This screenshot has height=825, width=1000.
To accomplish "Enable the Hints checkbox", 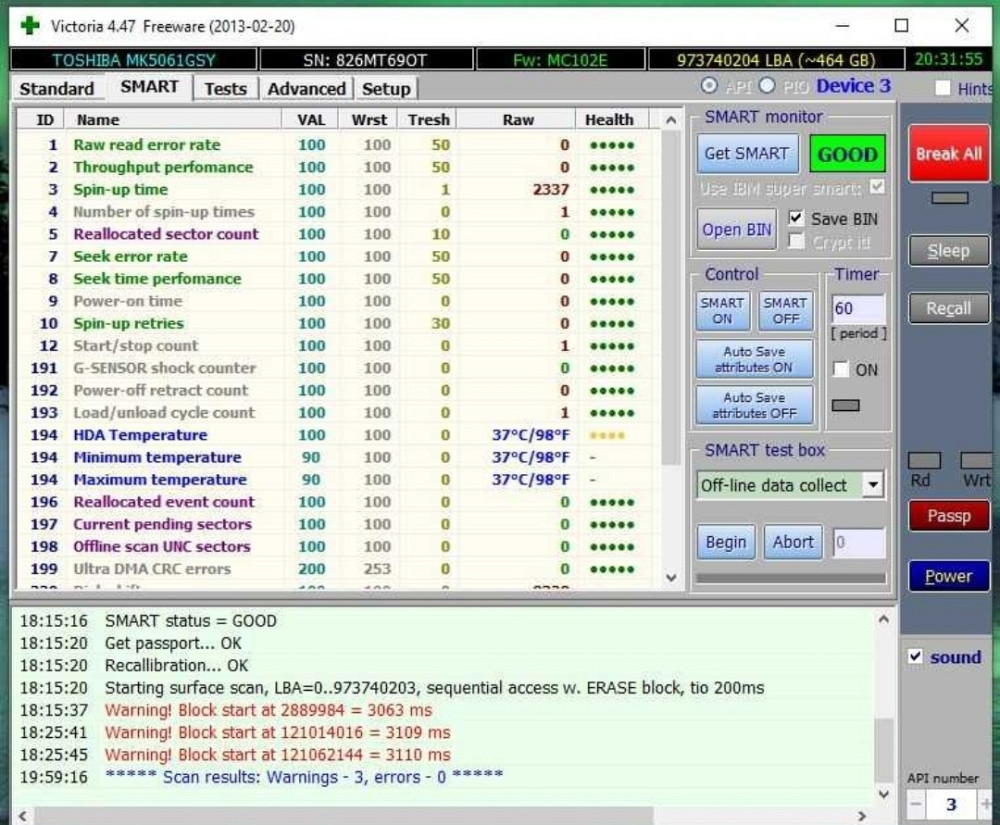I will click(942, 88).
